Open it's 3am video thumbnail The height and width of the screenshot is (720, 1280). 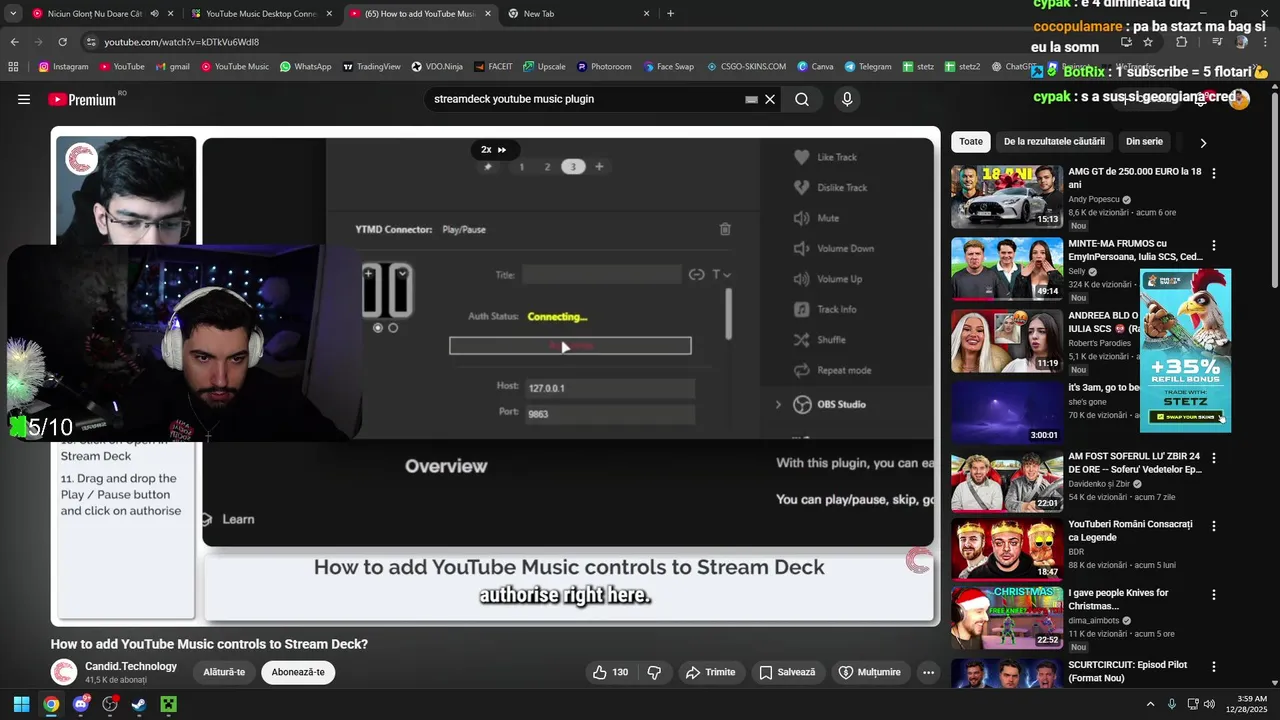[1006, 412]
